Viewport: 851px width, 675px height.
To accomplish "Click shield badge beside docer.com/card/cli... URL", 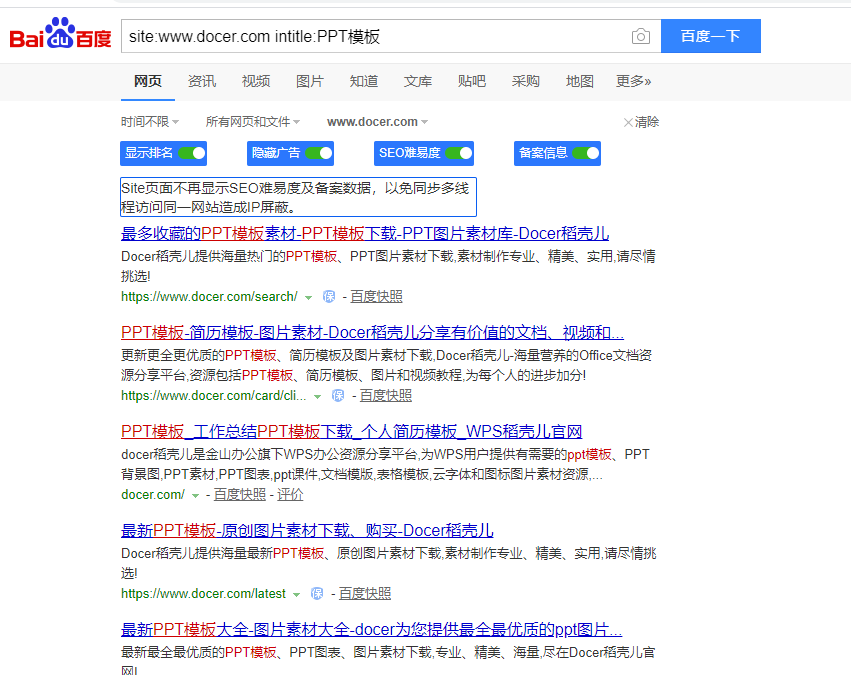I will pos(338,396).
